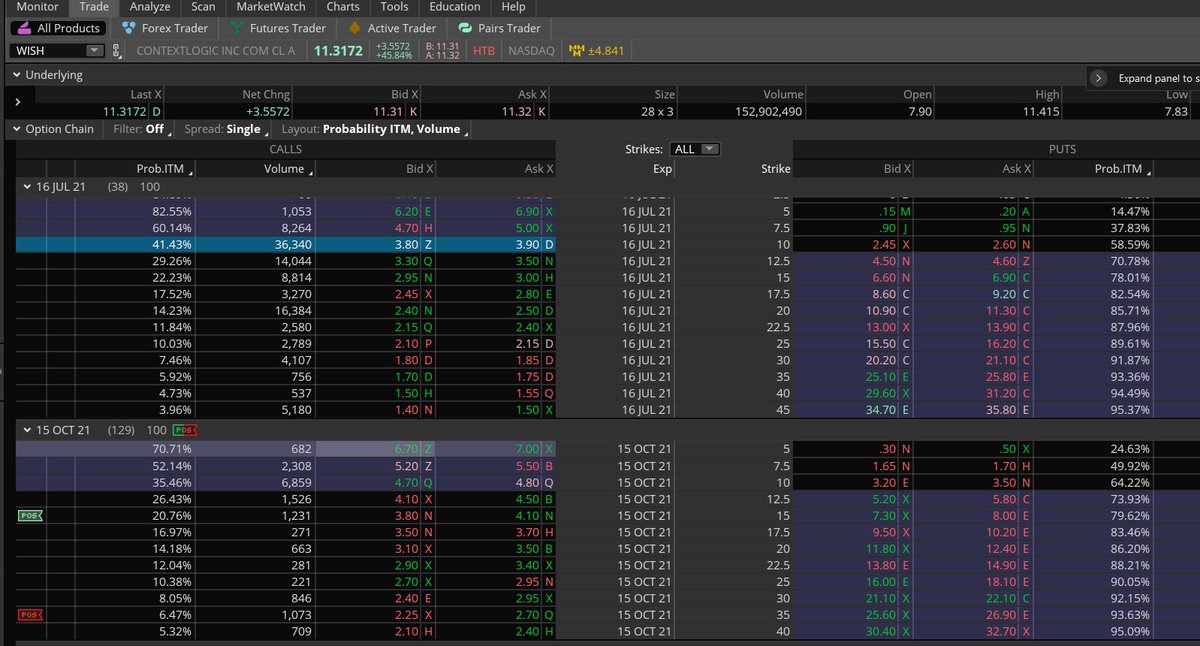Switch to Forex Trader view
1200x646 pixels.
click(x=164, y=28)
